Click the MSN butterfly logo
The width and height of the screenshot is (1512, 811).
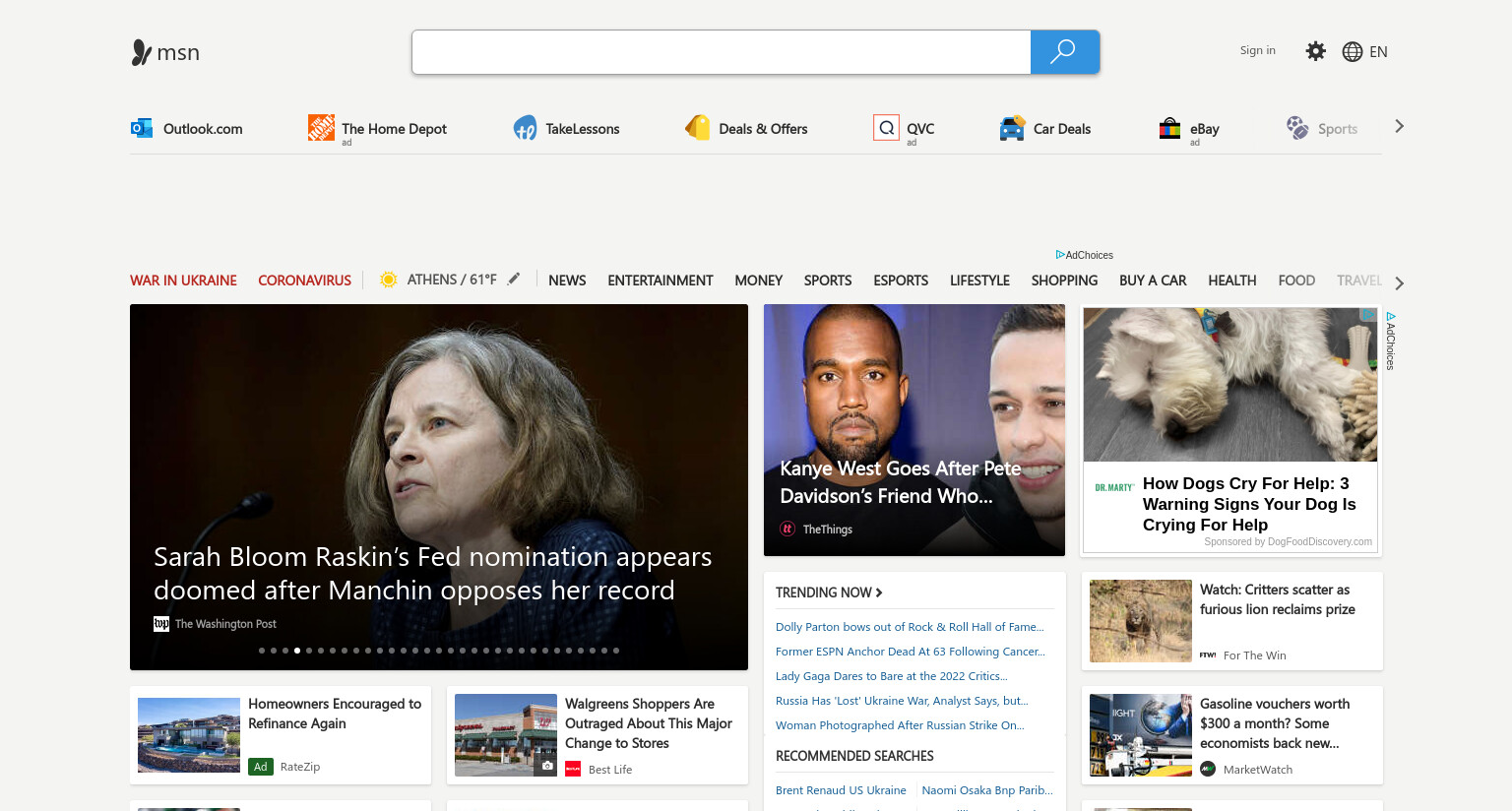click(142, 52)
